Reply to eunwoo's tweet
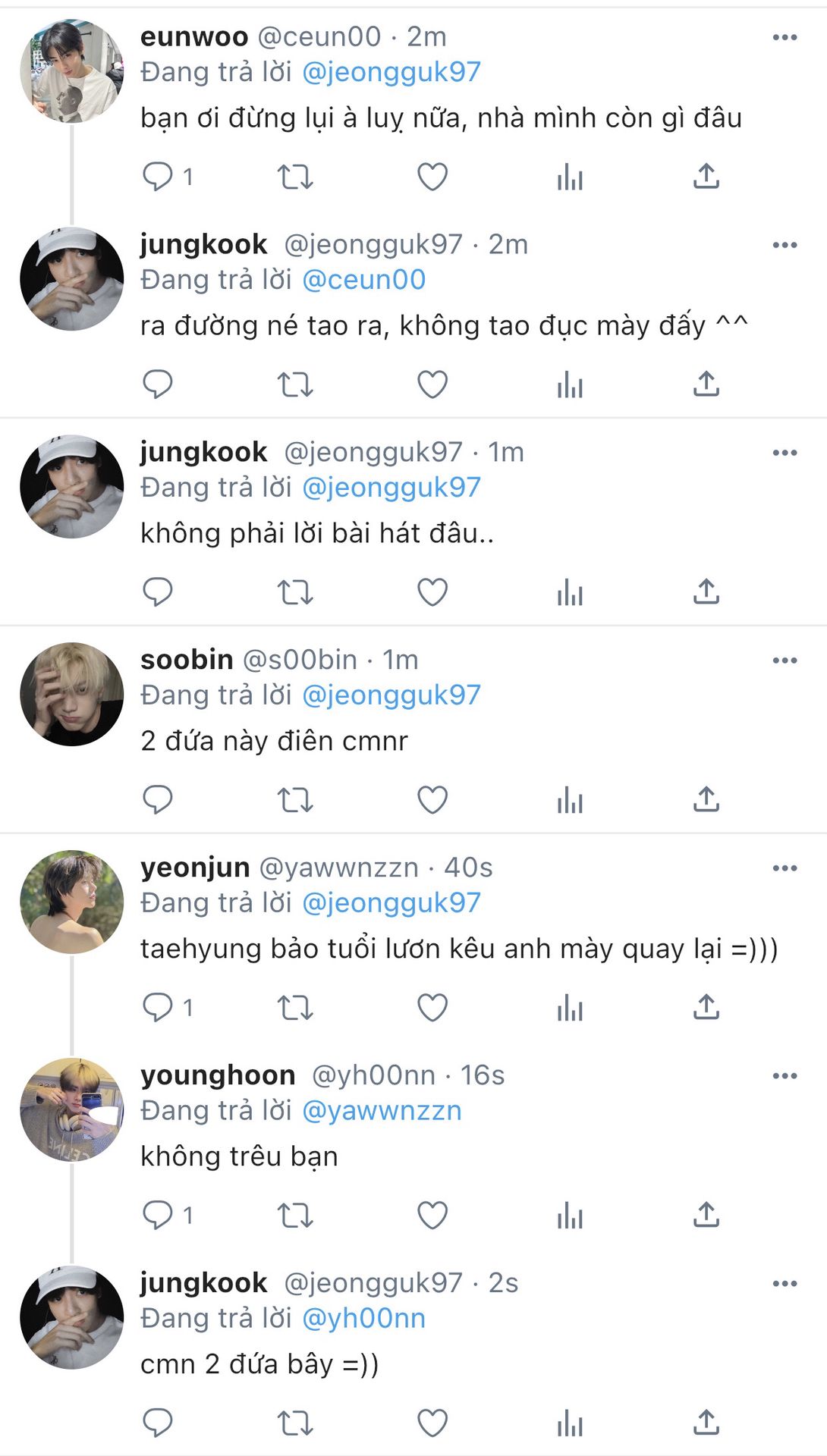This screenshot has width=827, height=1456. 158,177
